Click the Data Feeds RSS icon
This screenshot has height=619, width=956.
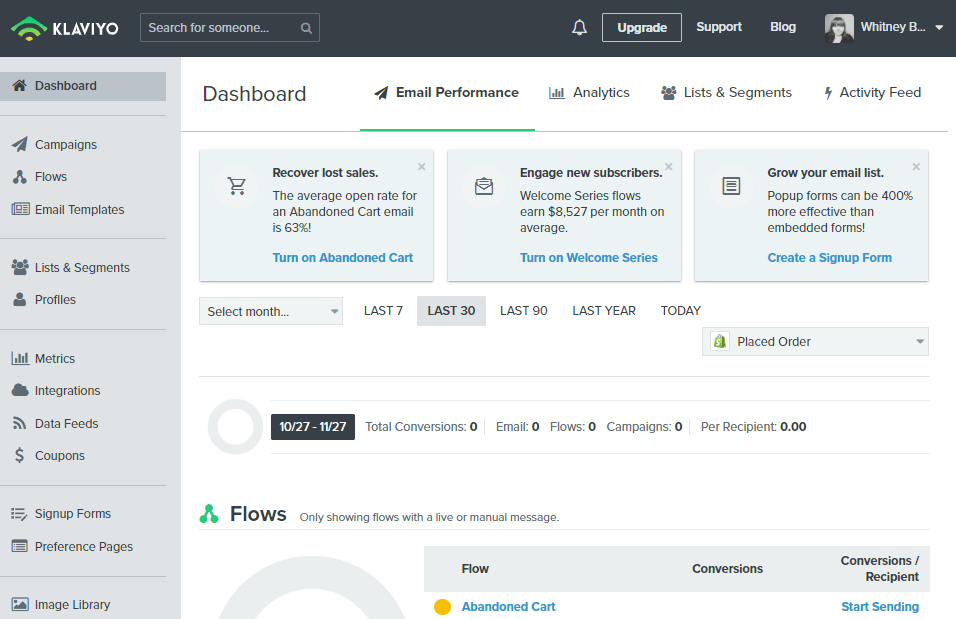19,424
